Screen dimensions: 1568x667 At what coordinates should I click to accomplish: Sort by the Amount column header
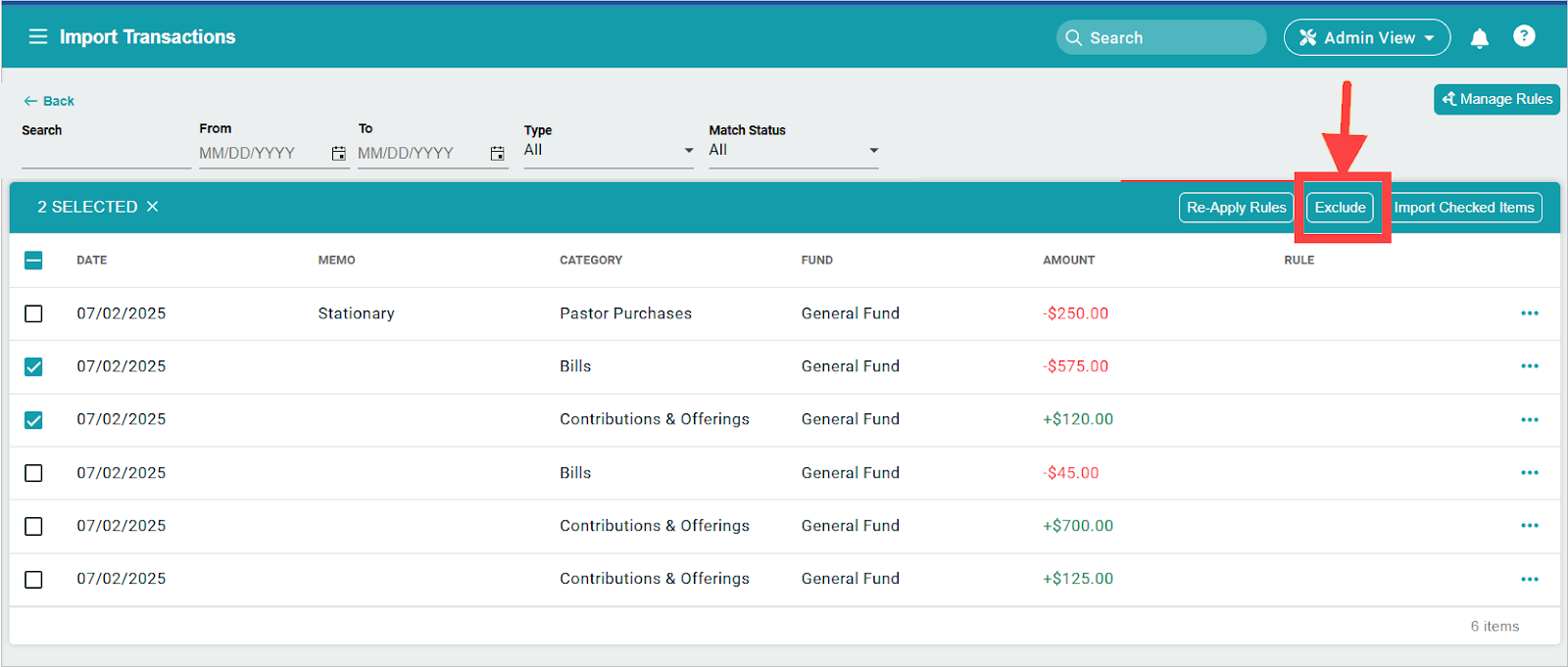point(1068,261)
